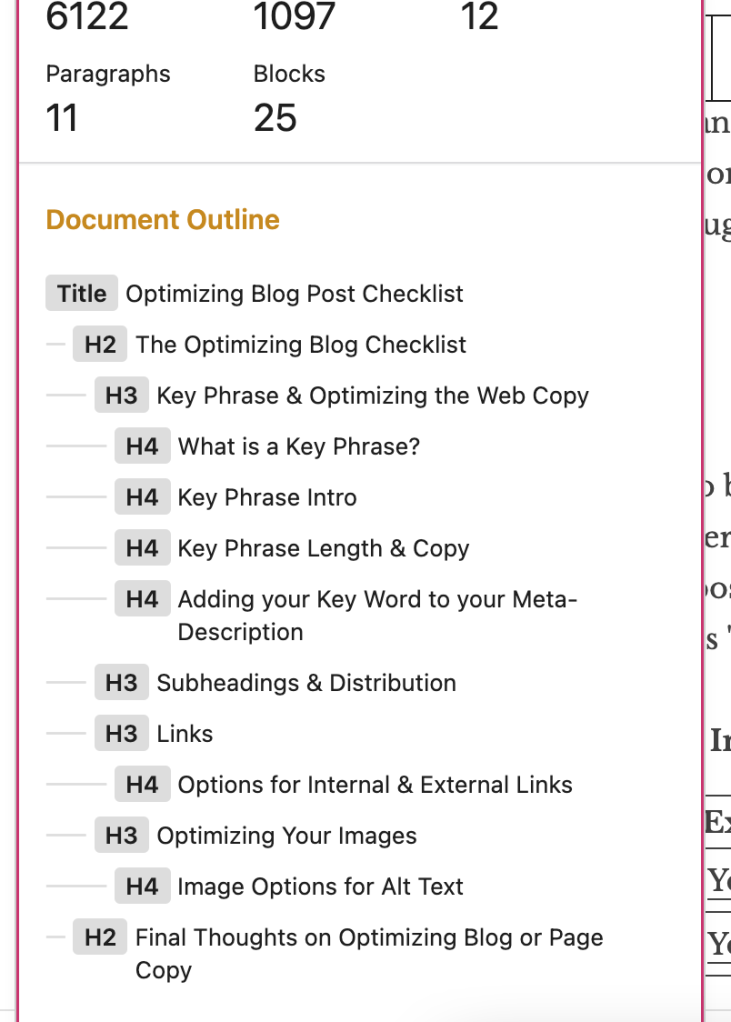Select the What is a Key Phrase? heading

point(298,447)
